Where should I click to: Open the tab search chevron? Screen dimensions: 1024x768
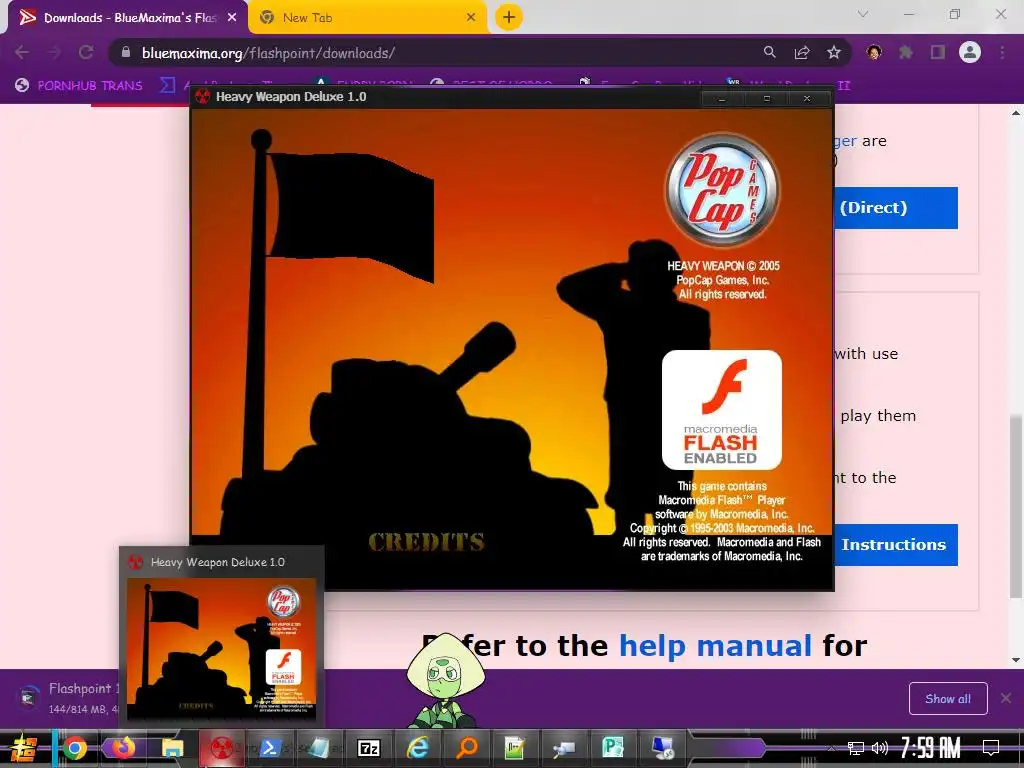point(863,14)
